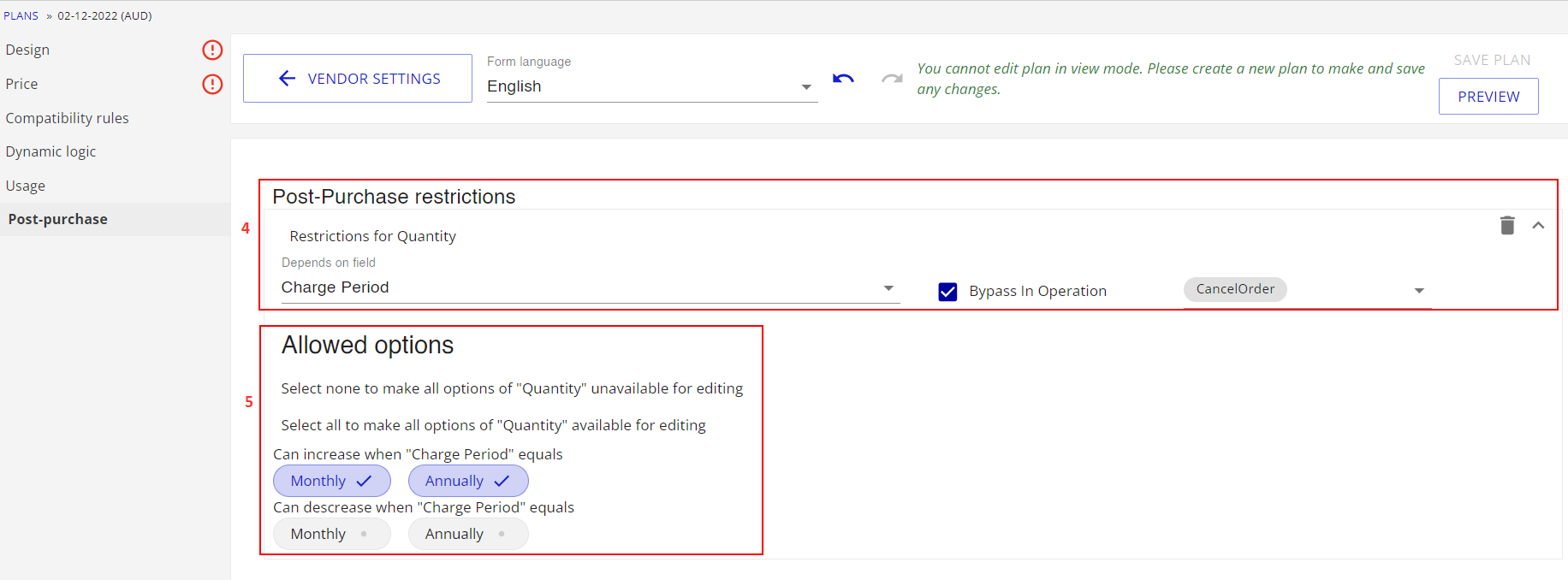Toggle Monthly chip under Can increase
The width and height of the screenshot is (1568, 580).
click(x=332, y=481)
